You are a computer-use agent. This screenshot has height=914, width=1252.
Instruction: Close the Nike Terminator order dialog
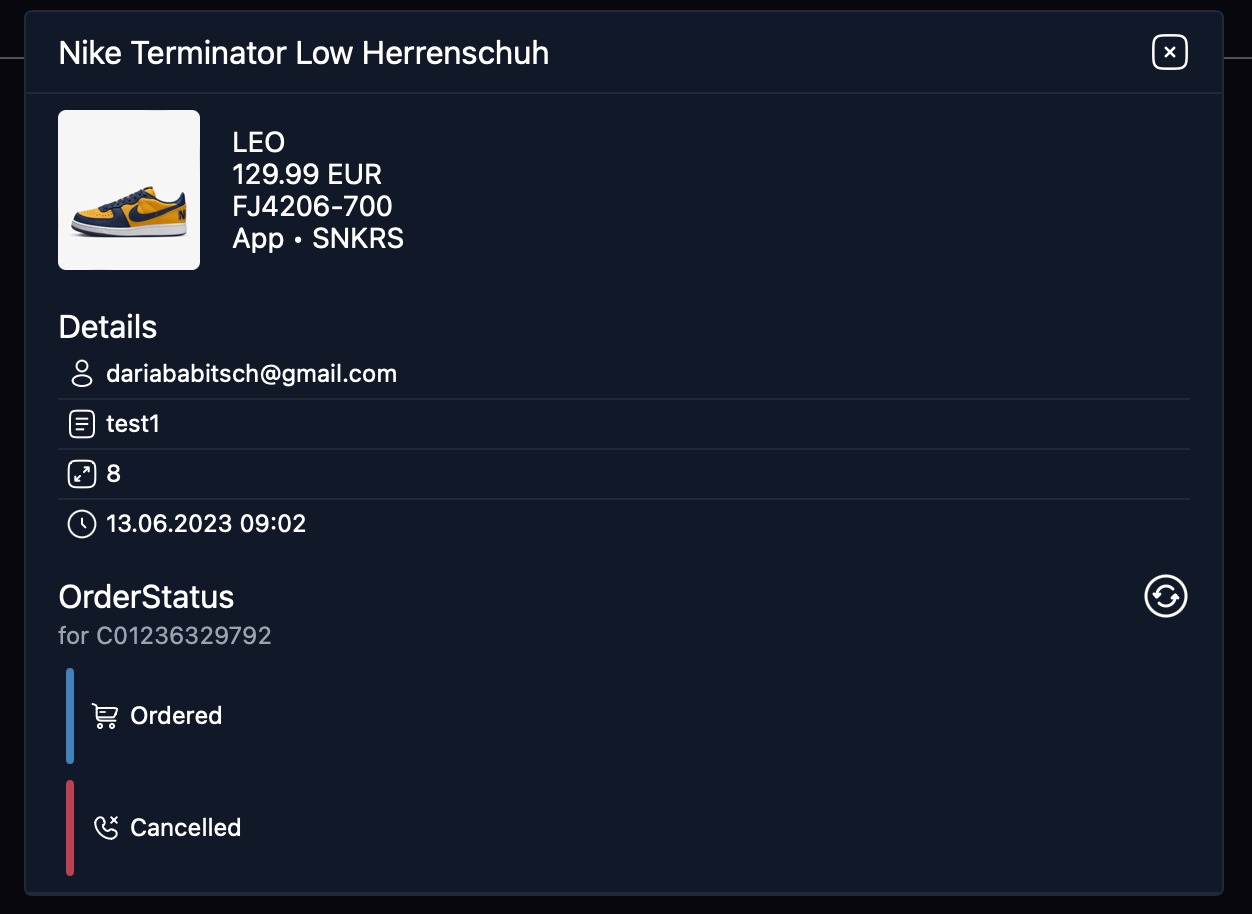[x=1169, y=52]
